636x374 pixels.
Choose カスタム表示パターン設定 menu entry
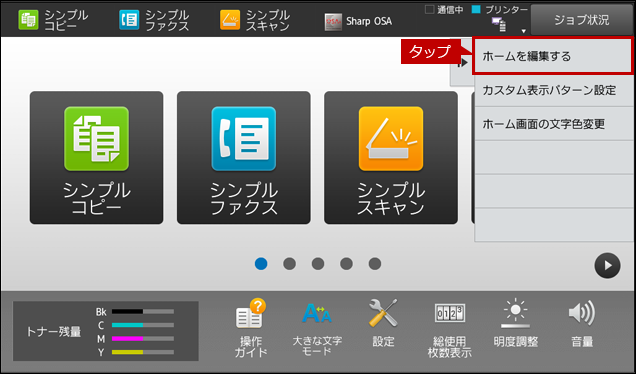click(553, 90)
